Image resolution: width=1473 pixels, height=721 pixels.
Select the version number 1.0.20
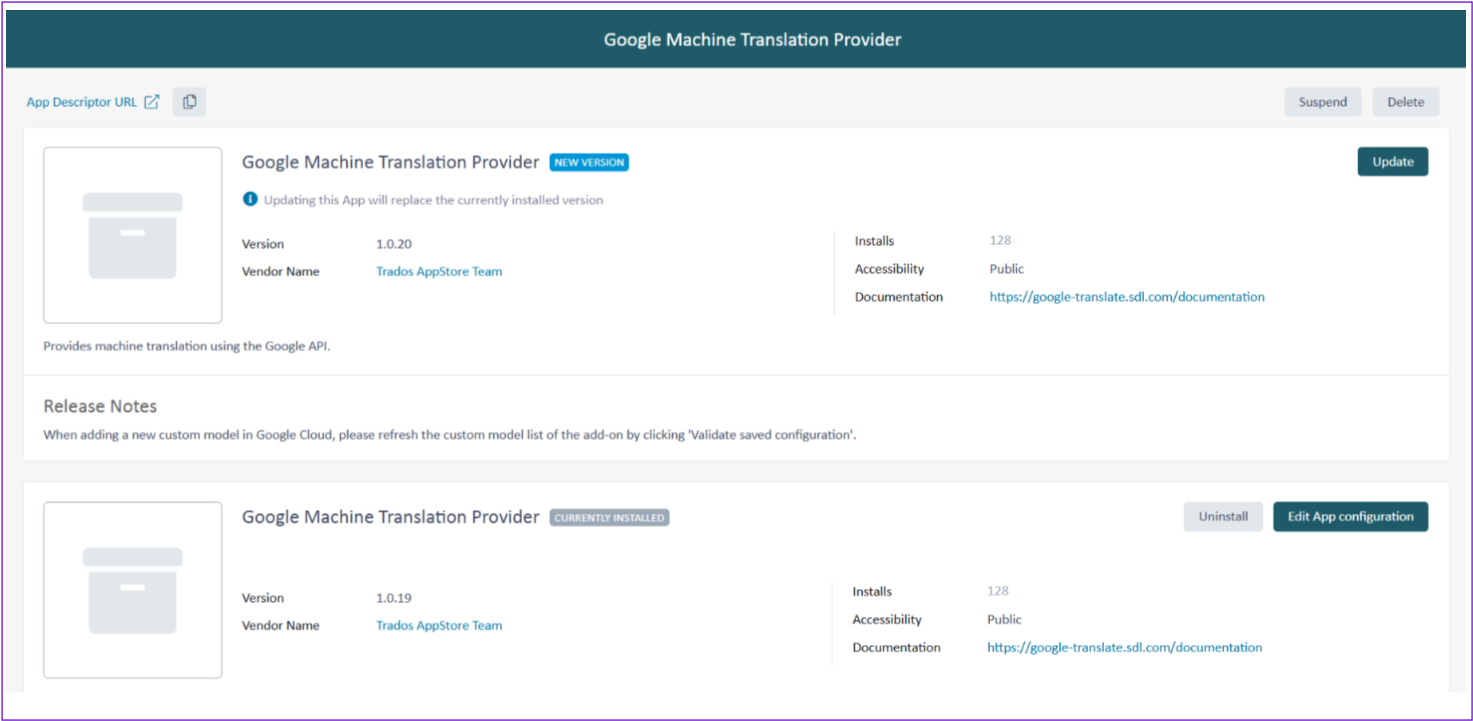pyautogui.click(x=394, y=244)
